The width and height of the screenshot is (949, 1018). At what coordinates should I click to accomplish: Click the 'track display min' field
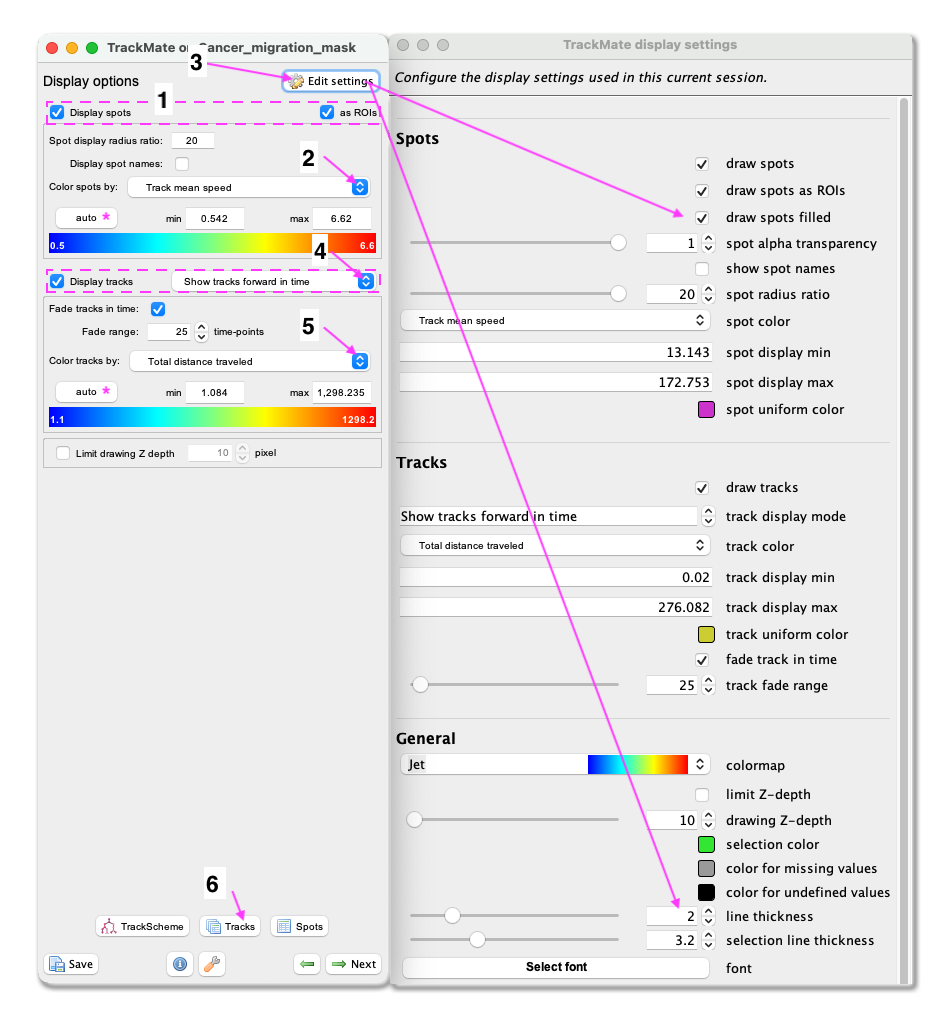pos(556,577)
